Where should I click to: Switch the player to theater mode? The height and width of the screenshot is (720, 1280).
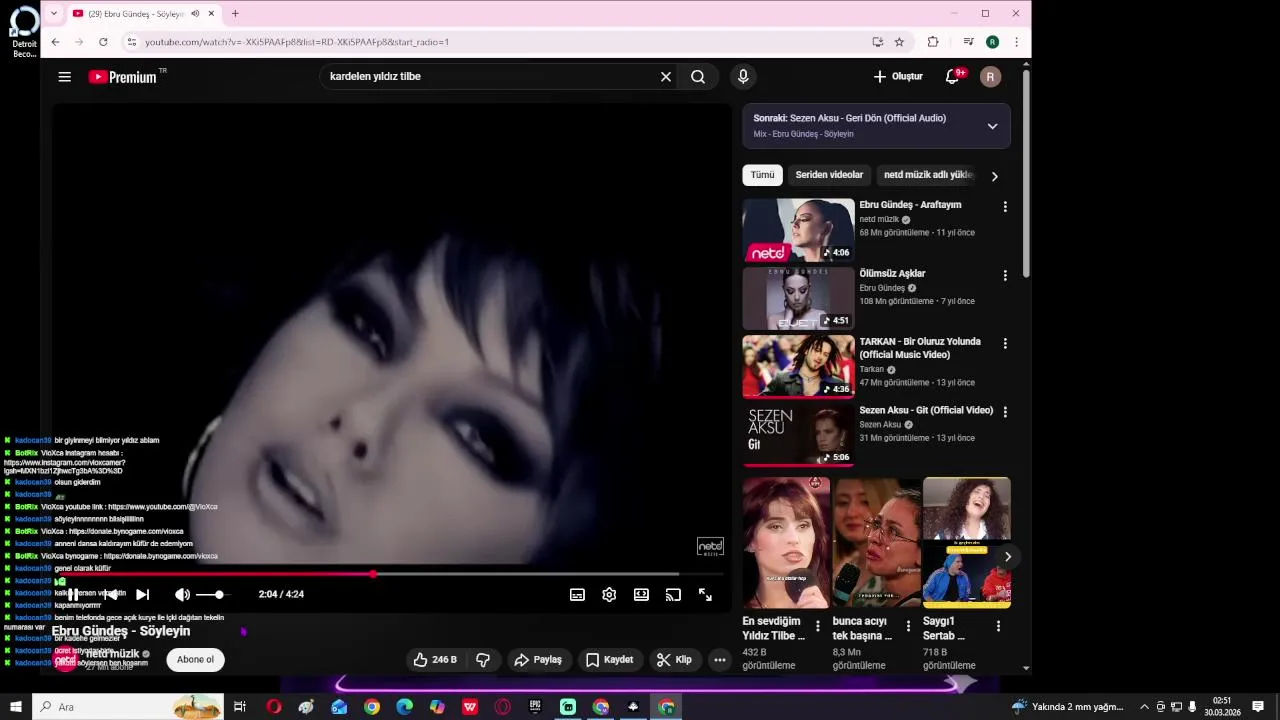[641, 594]
